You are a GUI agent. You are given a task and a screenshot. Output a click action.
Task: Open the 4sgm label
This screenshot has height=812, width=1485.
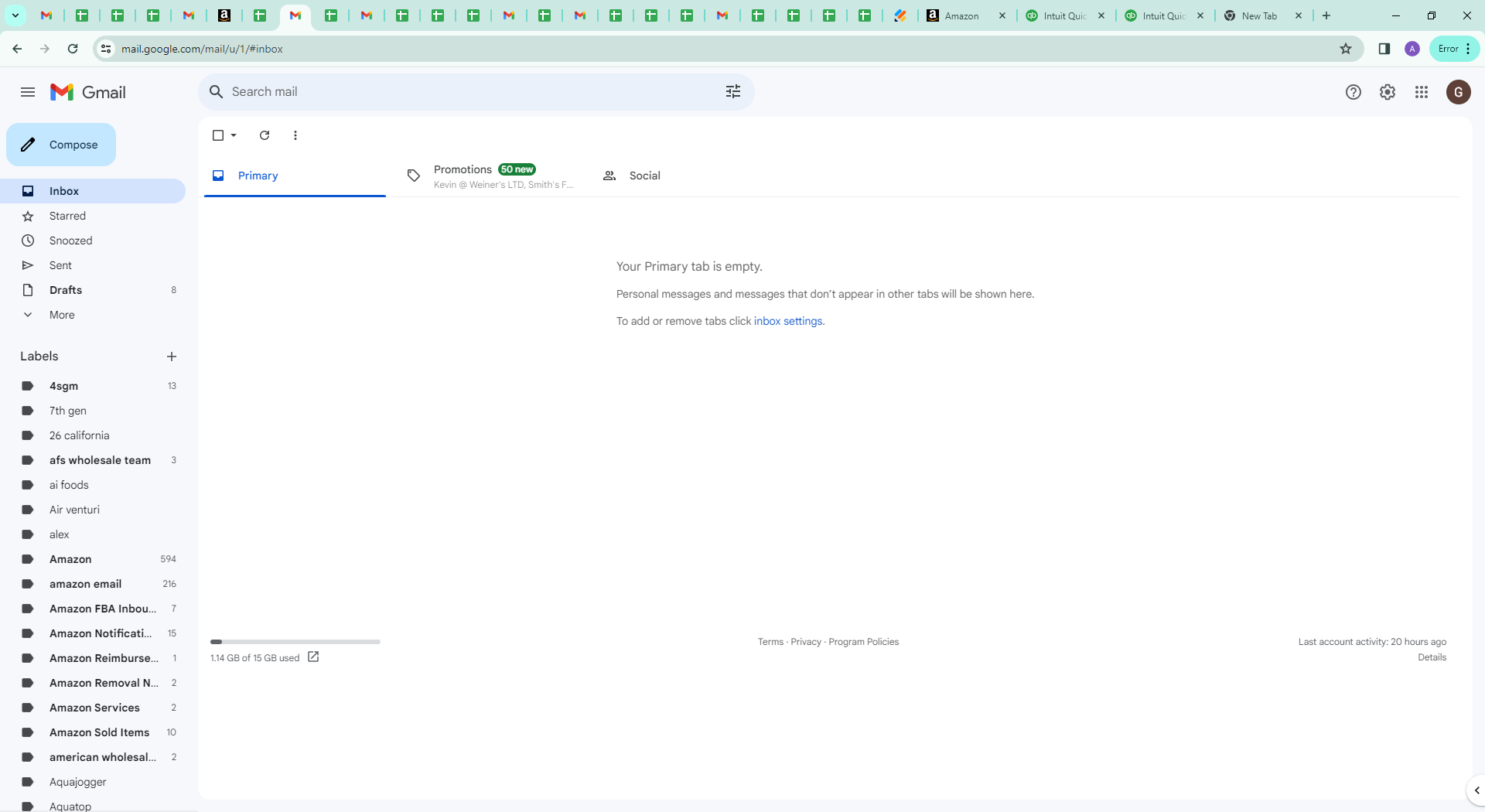tap(93, 386)
